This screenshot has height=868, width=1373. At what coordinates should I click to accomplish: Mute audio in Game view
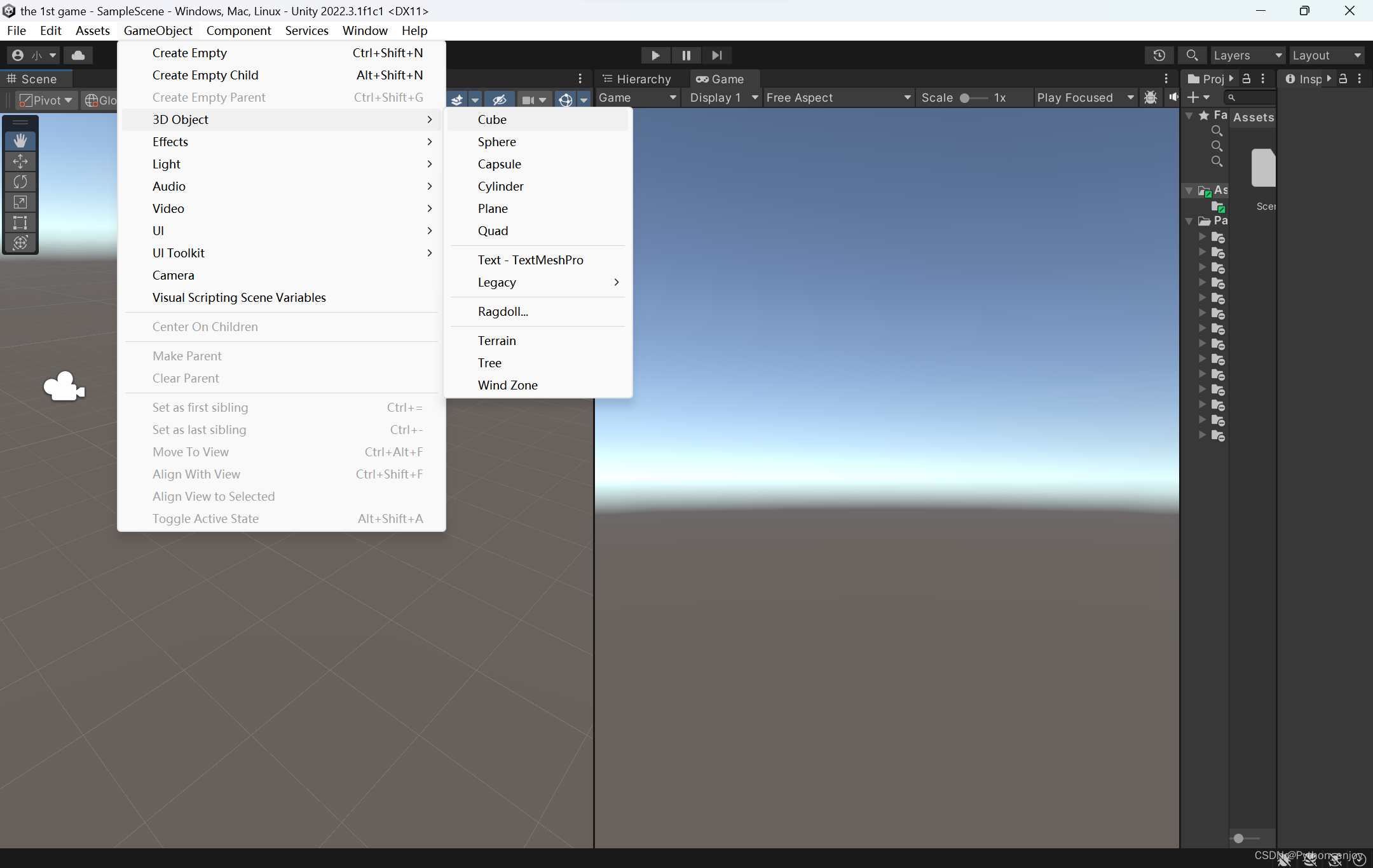click(1173, 97)
